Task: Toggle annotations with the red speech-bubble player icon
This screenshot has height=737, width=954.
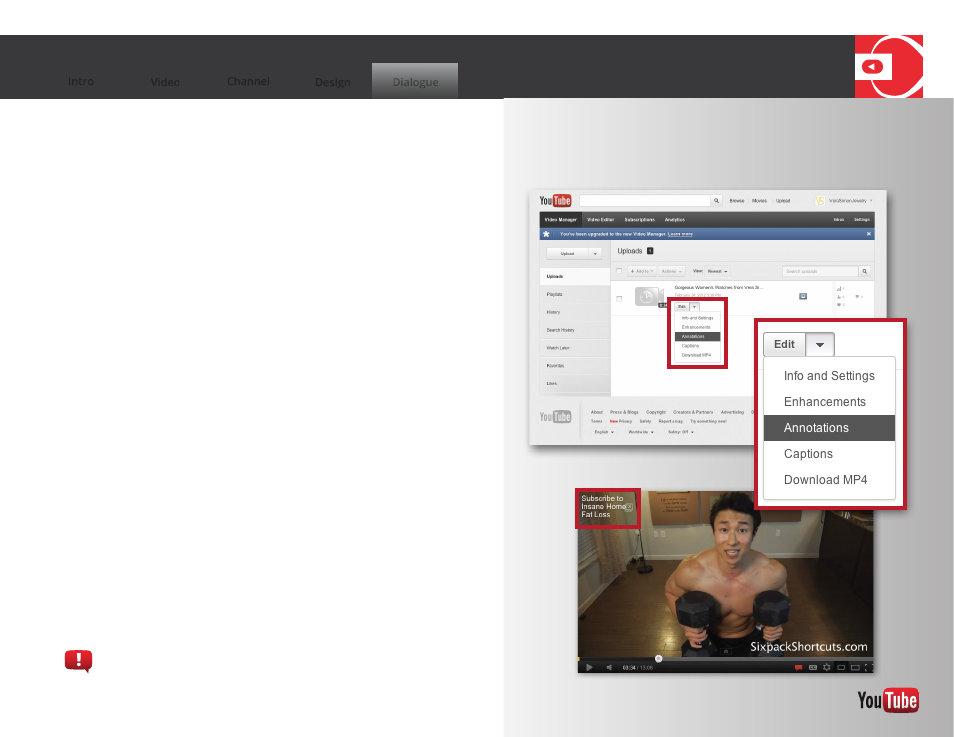Action: coord(798,668)
